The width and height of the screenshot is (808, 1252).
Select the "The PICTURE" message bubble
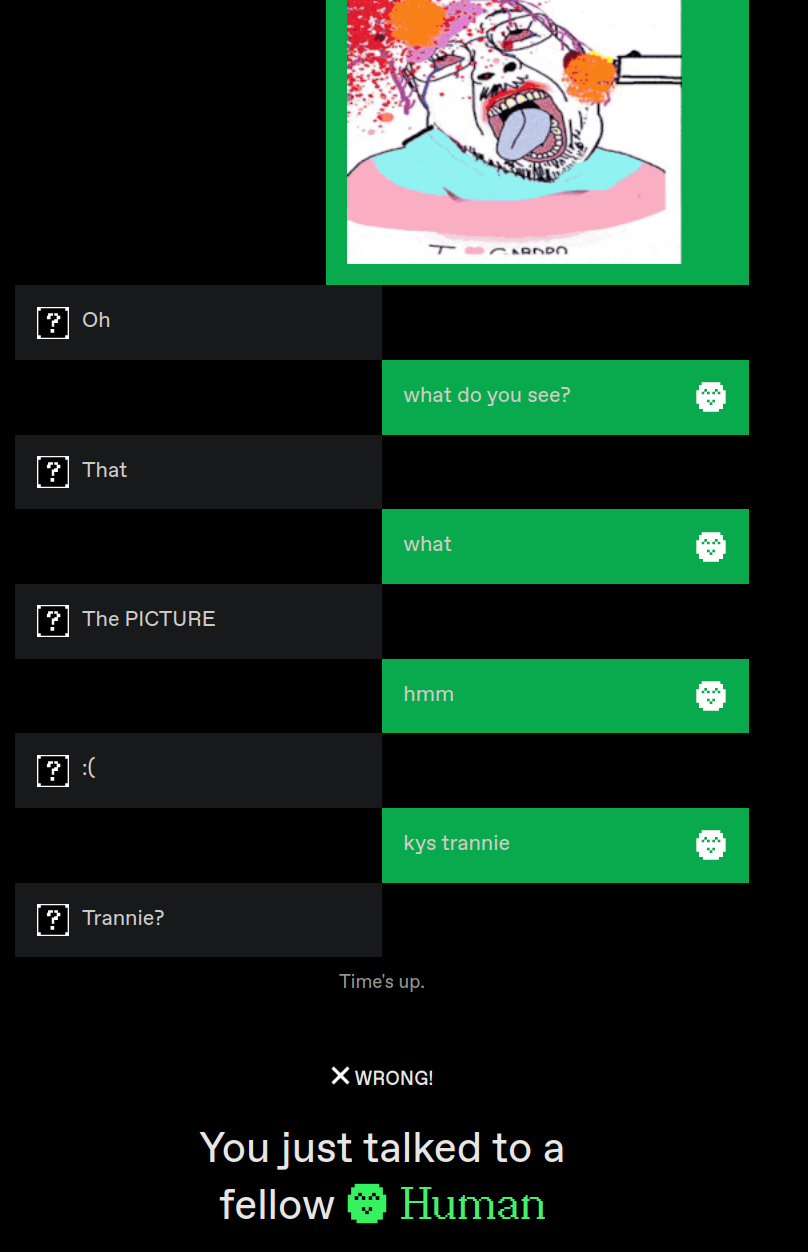tap(198, 621)
